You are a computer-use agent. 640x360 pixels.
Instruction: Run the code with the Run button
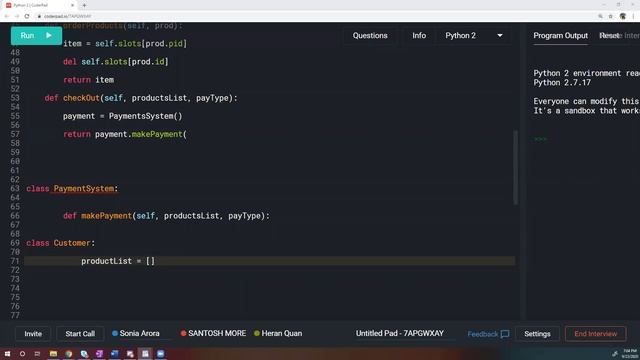(36, 36)
